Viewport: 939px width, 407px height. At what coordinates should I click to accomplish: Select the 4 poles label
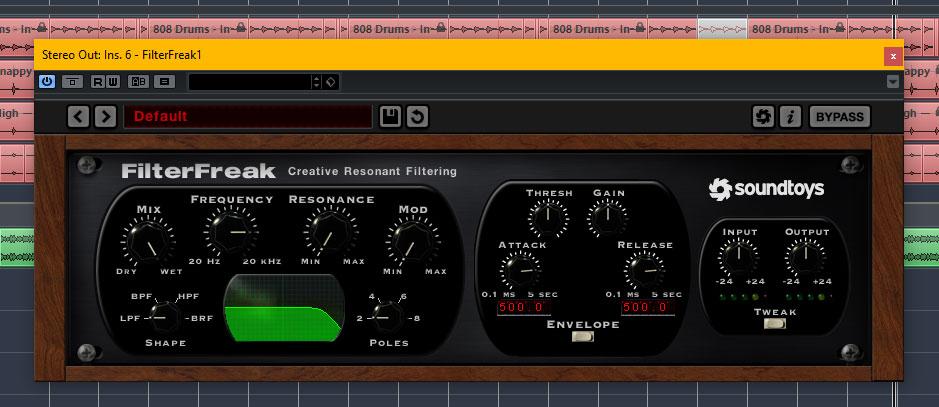(x=372, y=296)
